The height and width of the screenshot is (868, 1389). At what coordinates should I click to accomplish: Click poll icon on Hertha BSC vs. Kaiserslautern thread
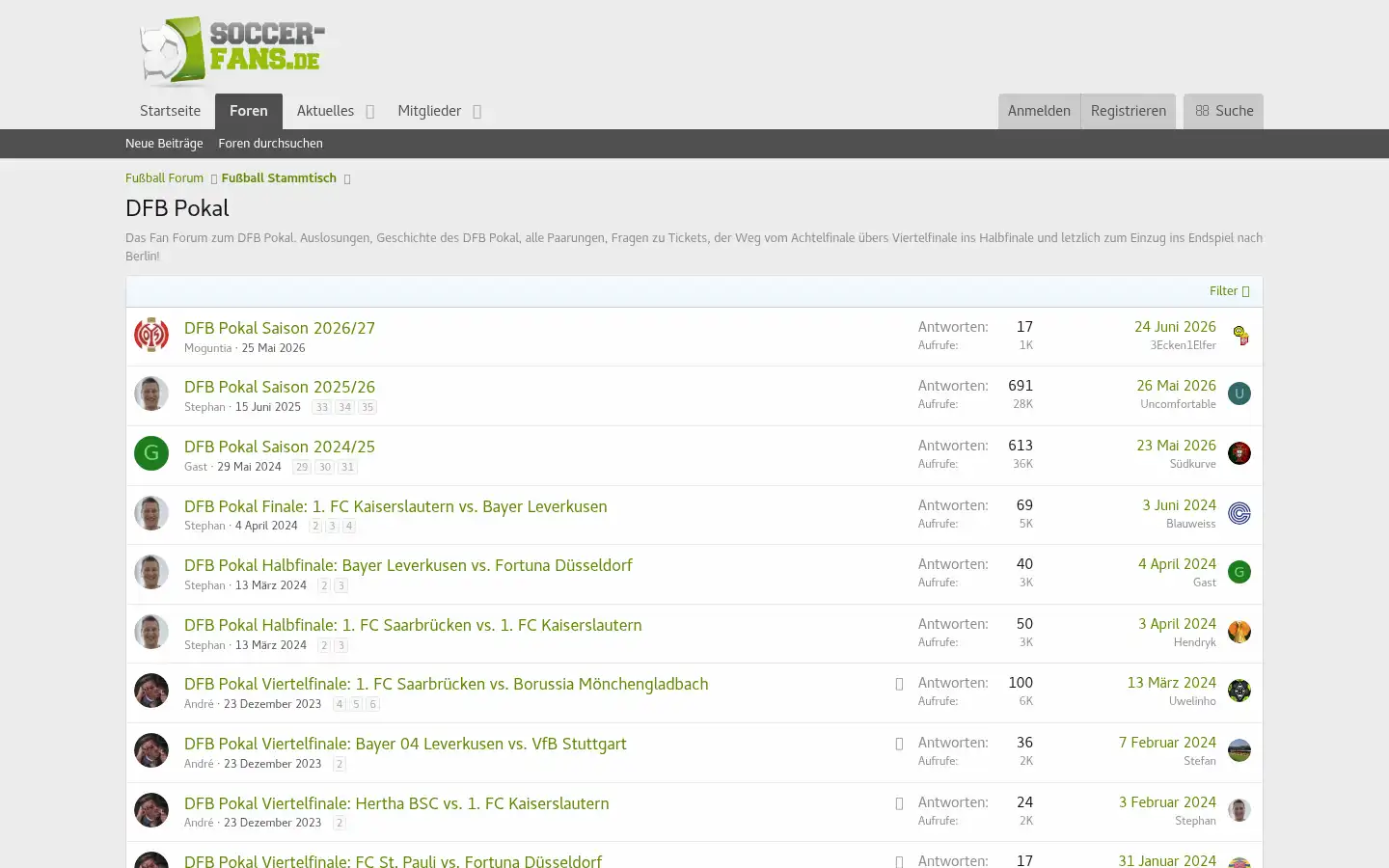[x=899, y=803]
